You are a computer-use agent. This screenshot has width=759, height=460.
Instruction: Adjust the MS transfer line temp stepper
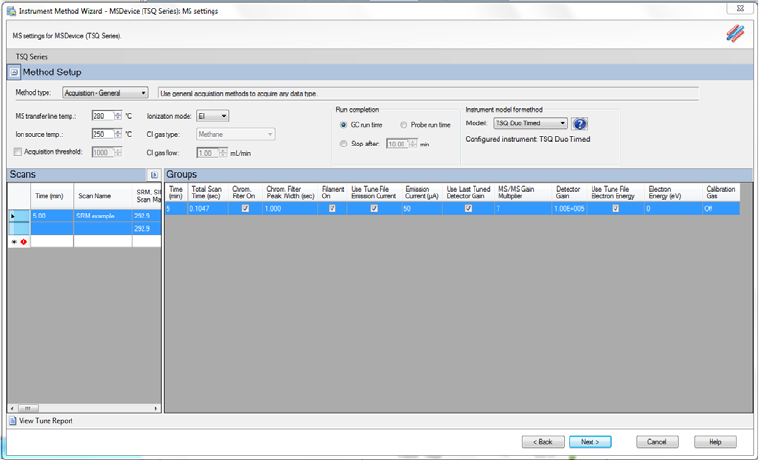click(x=118, y=116)
